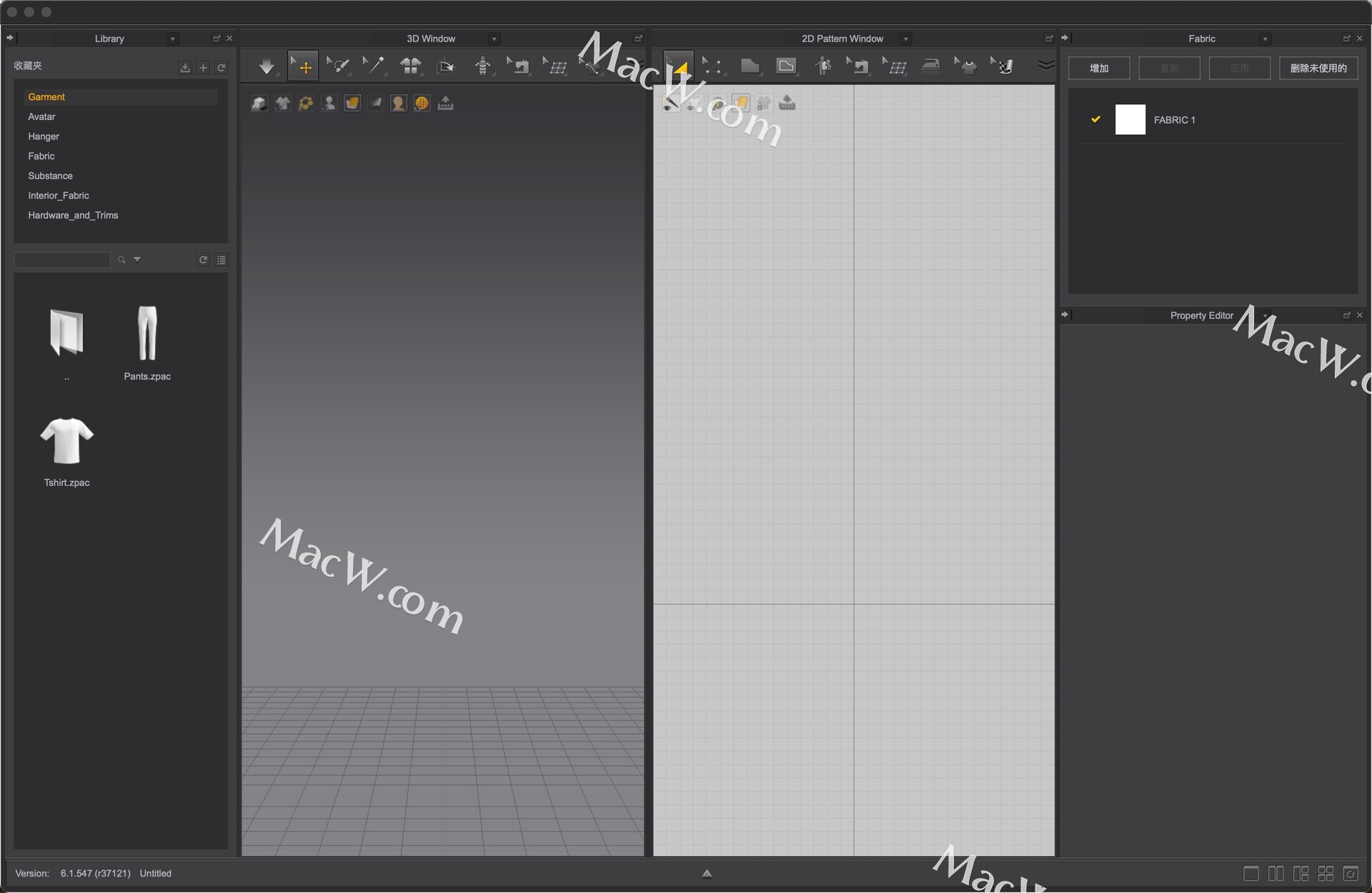The width and height of the screenshot is (1372, 893).
Task: Select Avatar in the favorites list
Action: point(41,116)
